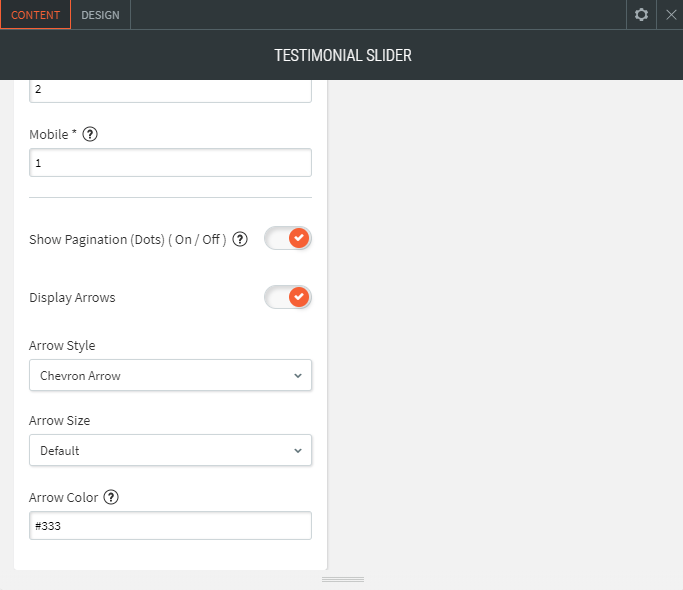Close the Testimonial Slider panel
The width and height of the screenshot is (683, 590).
pyautogui.click(x=671, y=15)
